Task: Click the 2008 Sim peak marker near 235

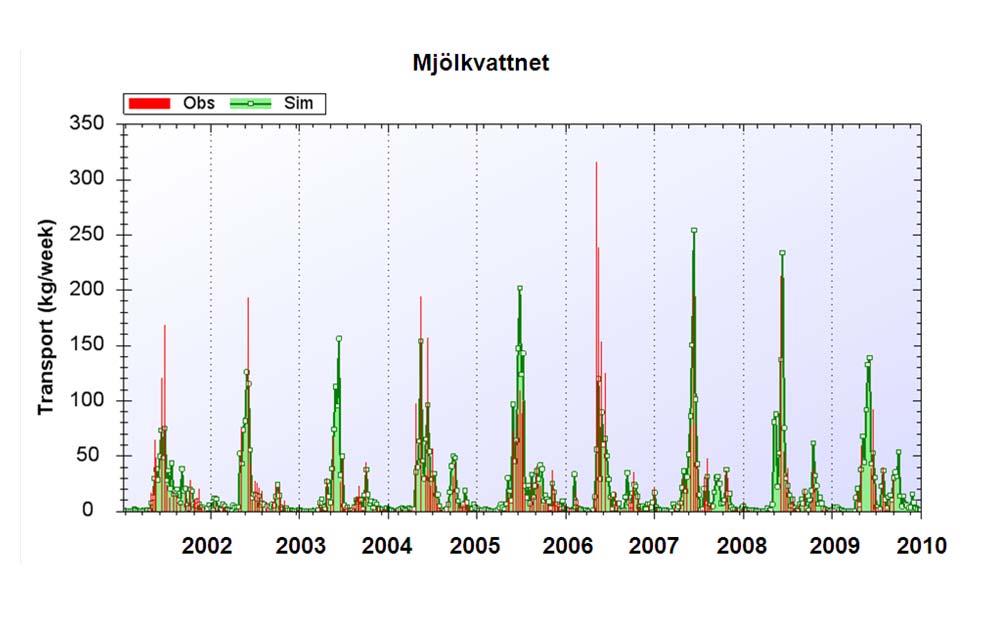Action: tap(782, 253)
